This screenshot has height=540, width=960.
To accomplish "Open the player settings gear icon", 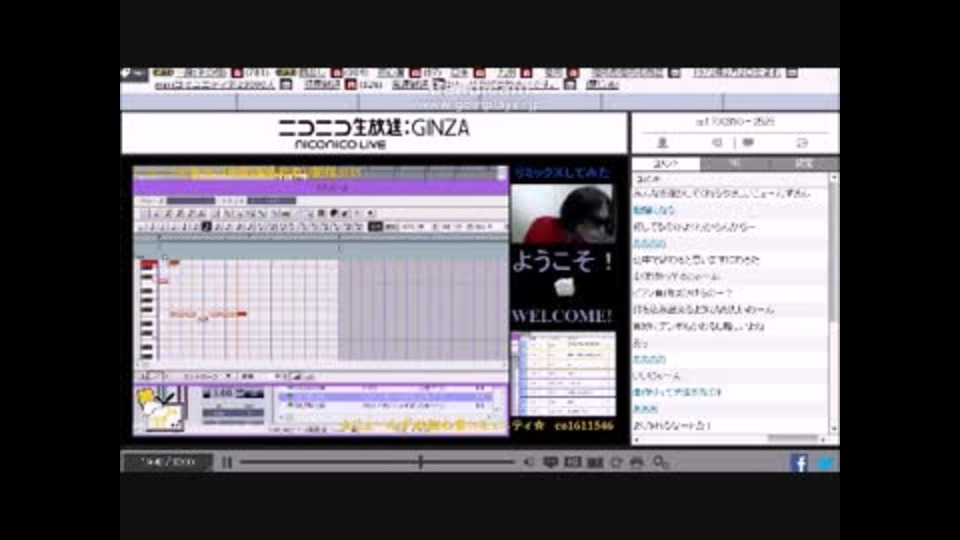I will pos(660,462).
